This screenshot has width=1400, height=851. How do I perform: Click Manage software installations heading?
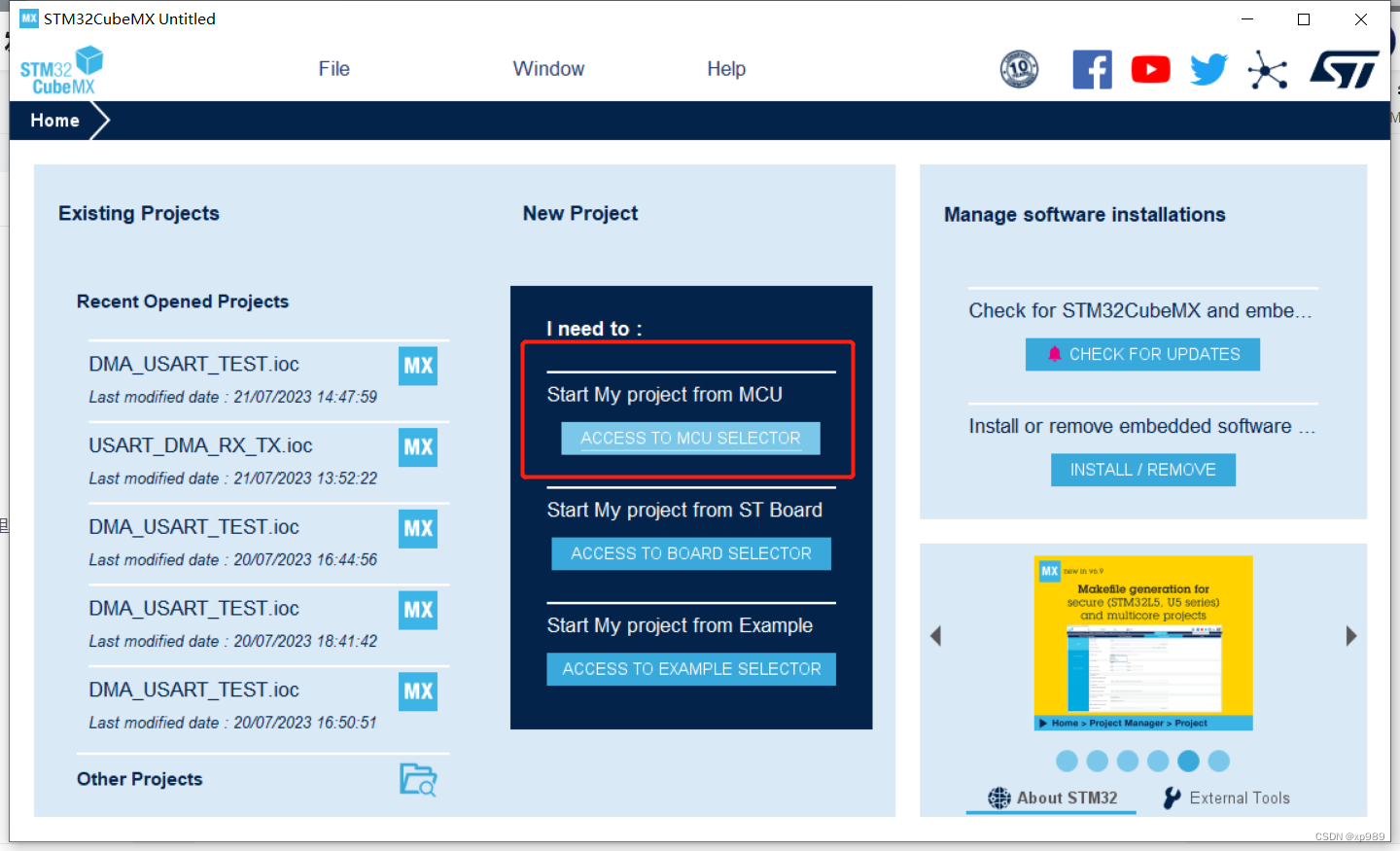1085,215
